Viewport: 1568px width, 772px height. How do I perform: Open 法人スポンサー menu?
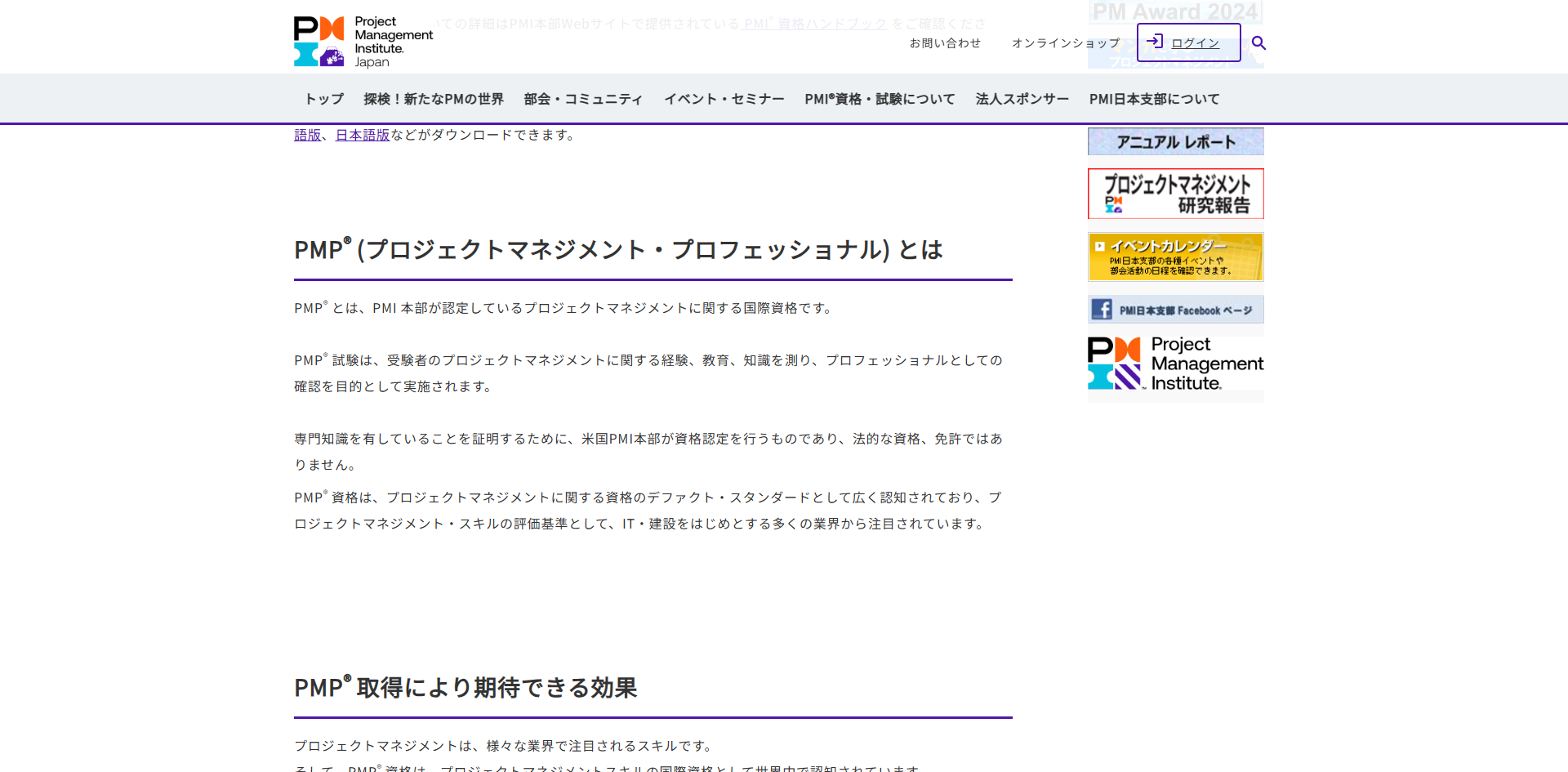[x=1022, y=99]
